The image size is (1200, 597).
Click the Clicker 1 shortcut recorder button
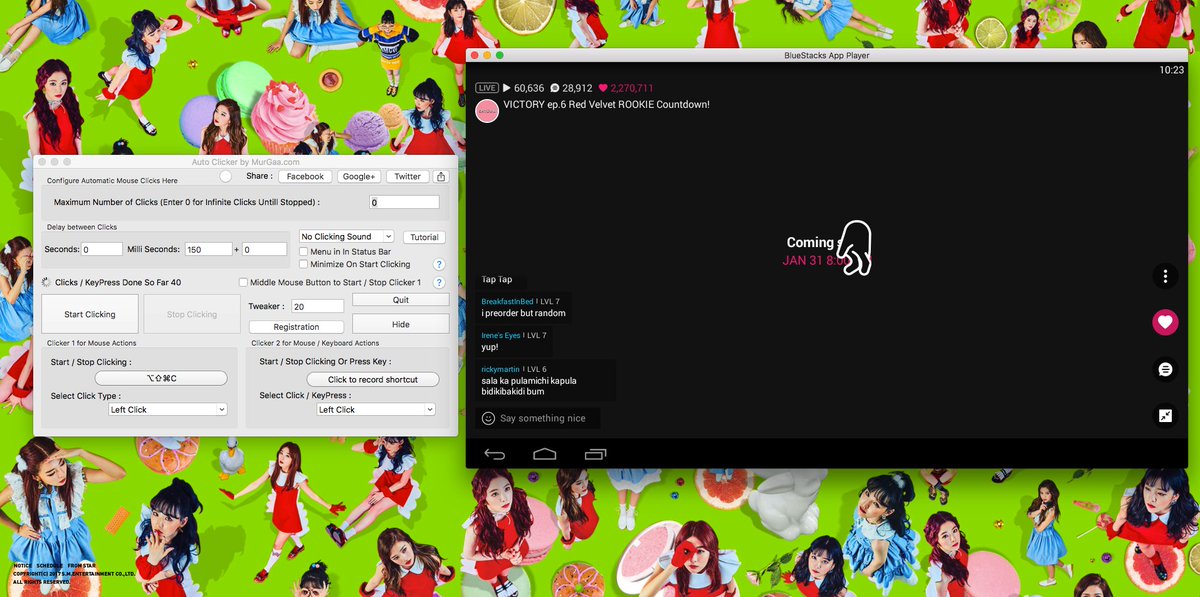[x=161, y=378]
